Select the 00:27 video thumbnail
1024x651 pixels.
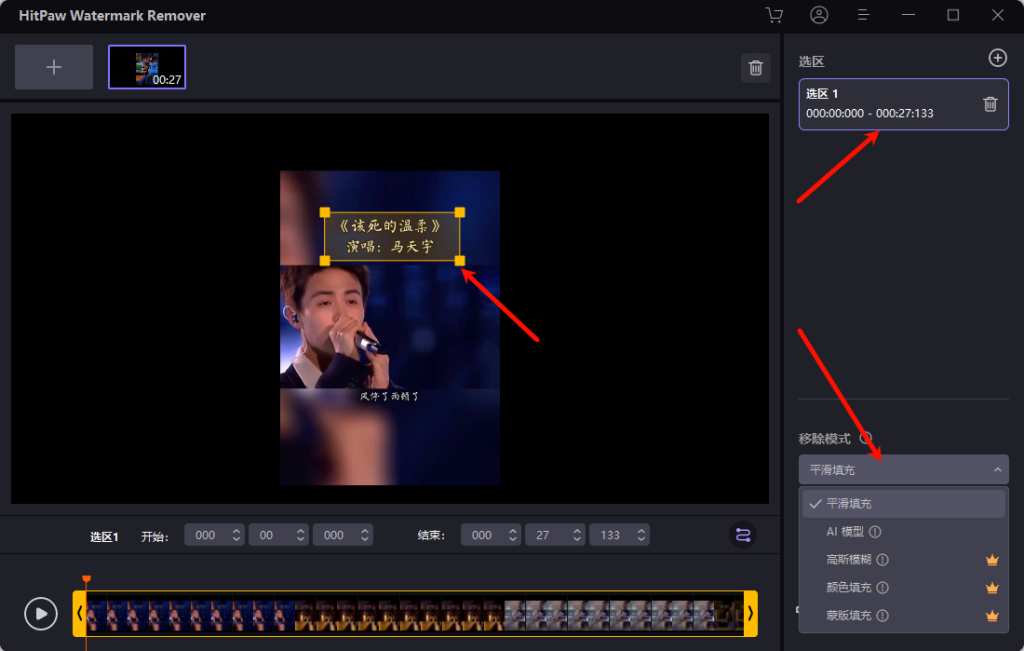(x=147, y=67)
